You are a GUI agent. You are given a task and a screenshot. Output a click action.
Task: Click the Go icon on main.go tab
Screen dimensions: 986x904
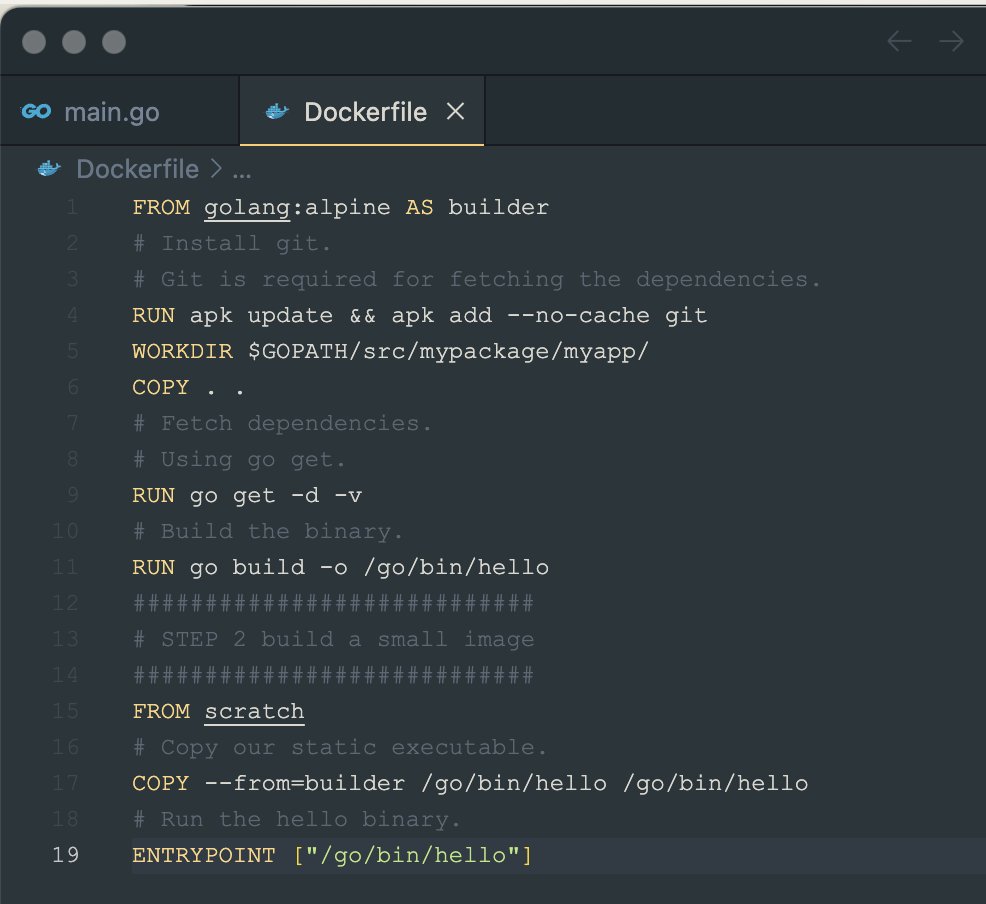[36, 112]
